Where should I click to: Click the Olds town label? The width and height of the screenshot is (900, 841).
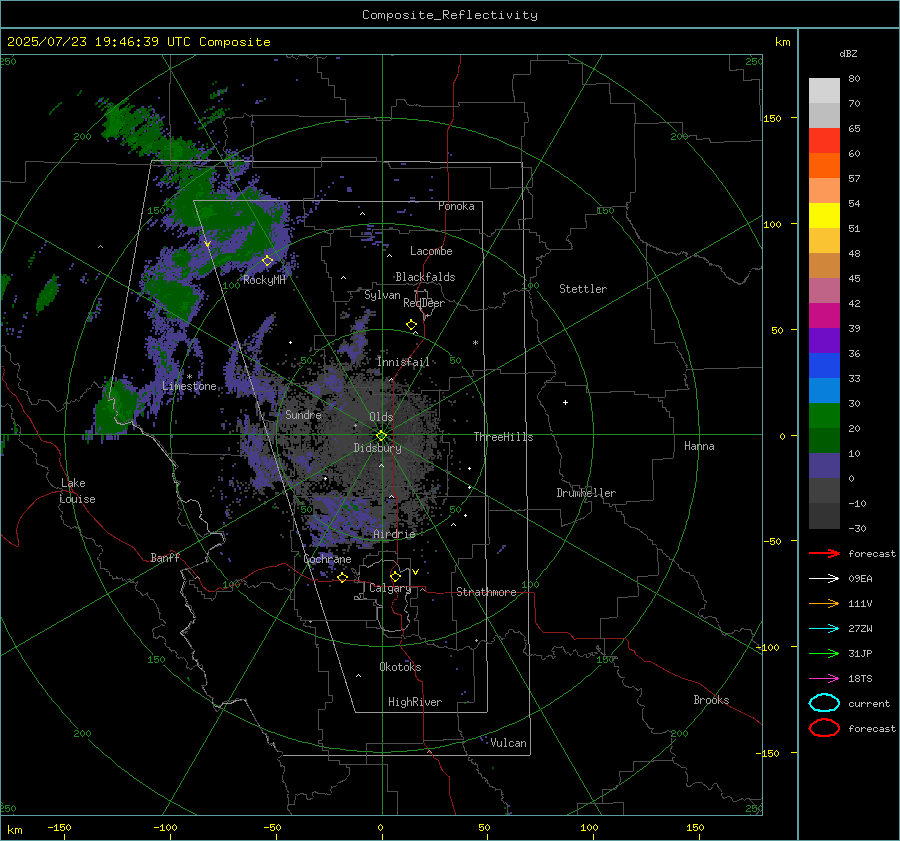coord(381,417)
